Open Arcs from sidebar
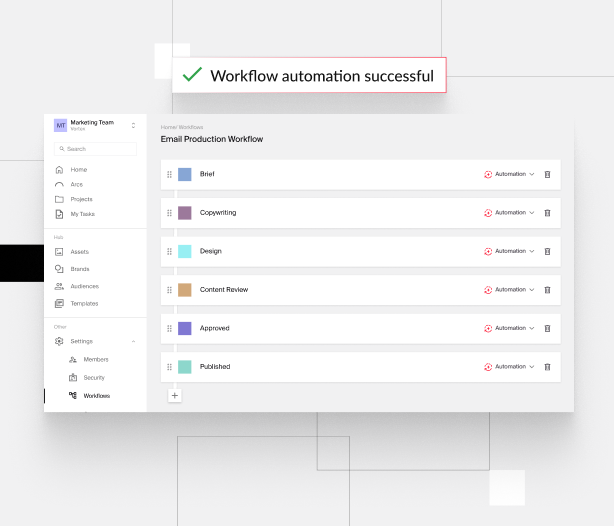This screenshot has height=526, width=614. tap(77, 184)
